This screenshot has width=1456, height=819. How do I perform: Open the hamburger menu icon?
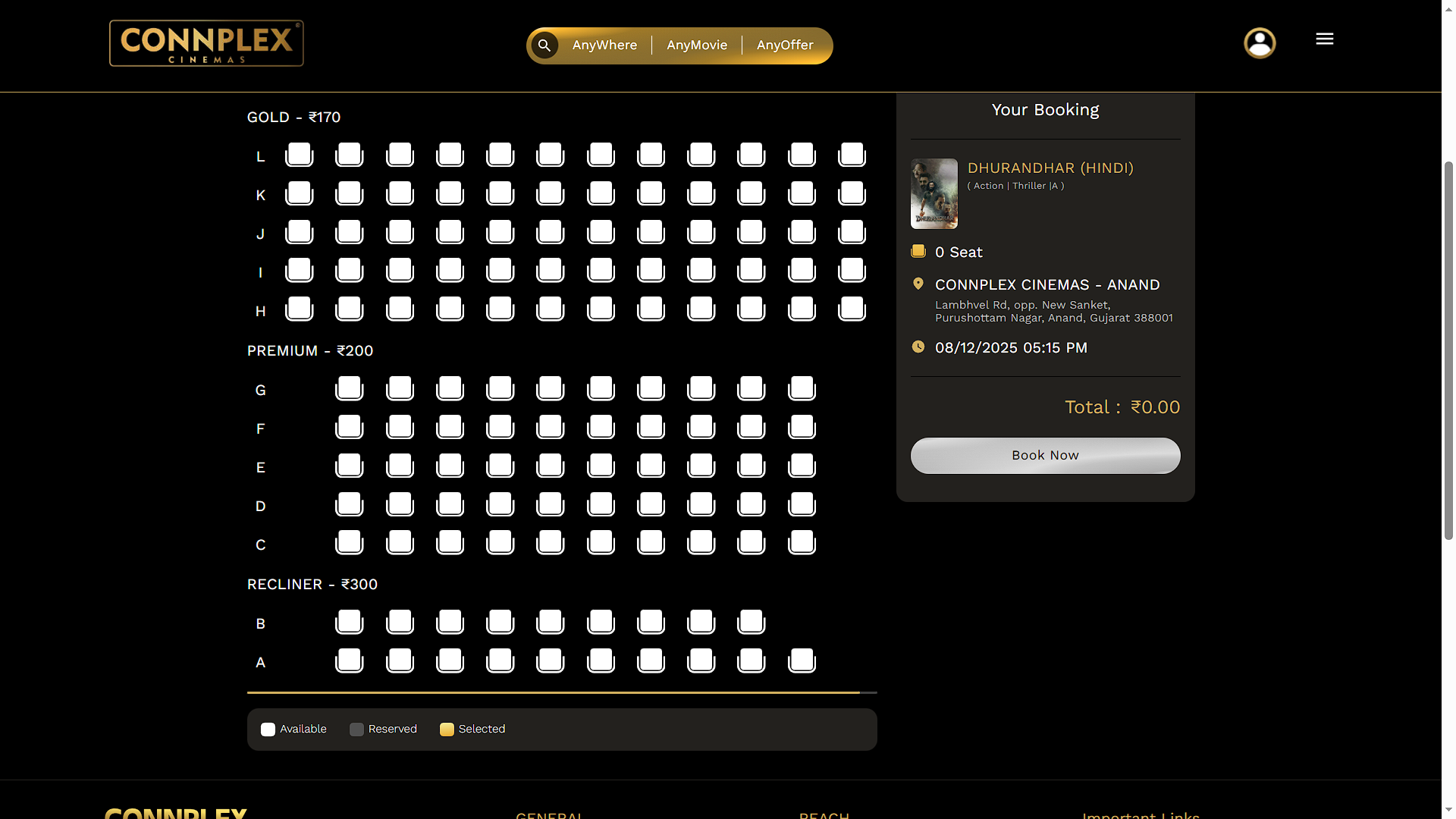pyautogui.click(x=1324, y=39)
